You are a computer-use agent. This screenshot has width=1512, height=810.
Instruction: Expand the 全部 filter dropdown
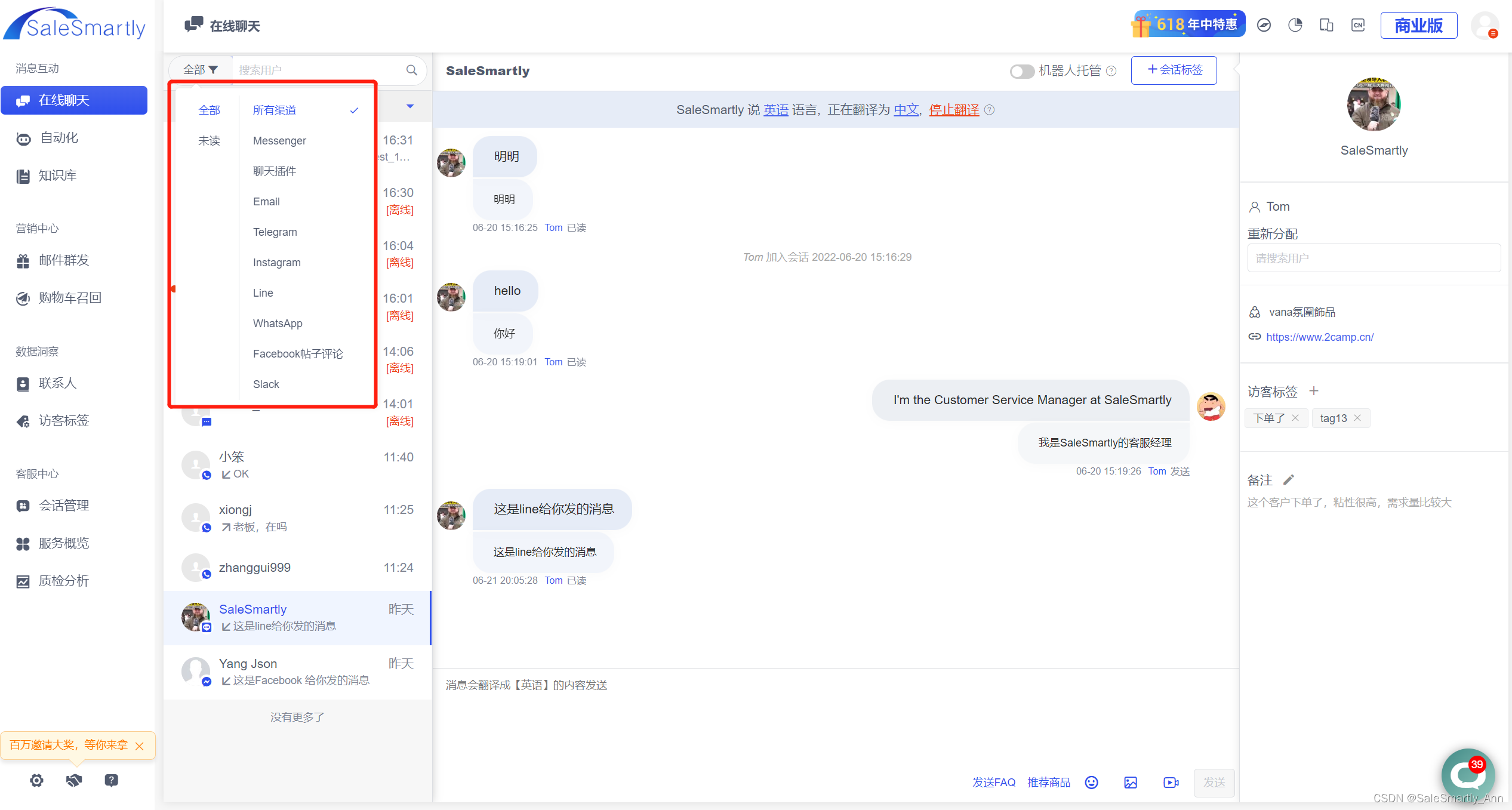(200, 70)
